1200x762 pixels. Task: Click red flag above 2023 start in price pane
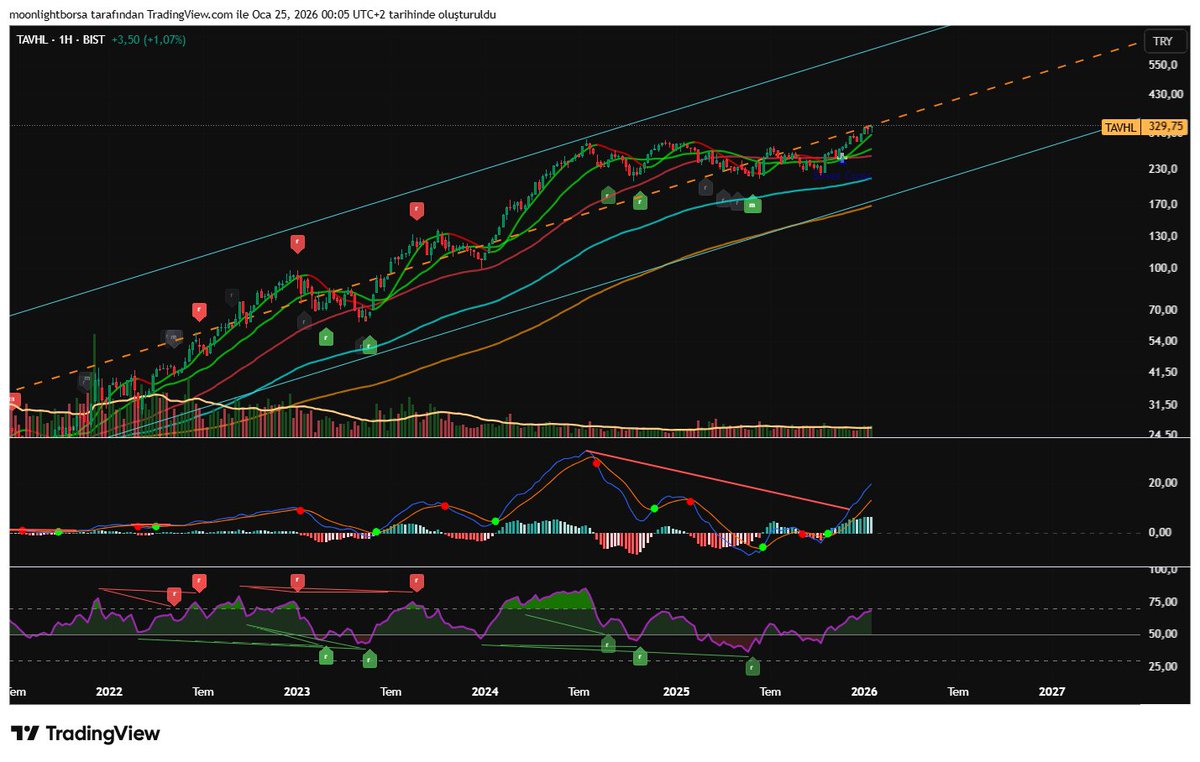[x=297, y=242]
